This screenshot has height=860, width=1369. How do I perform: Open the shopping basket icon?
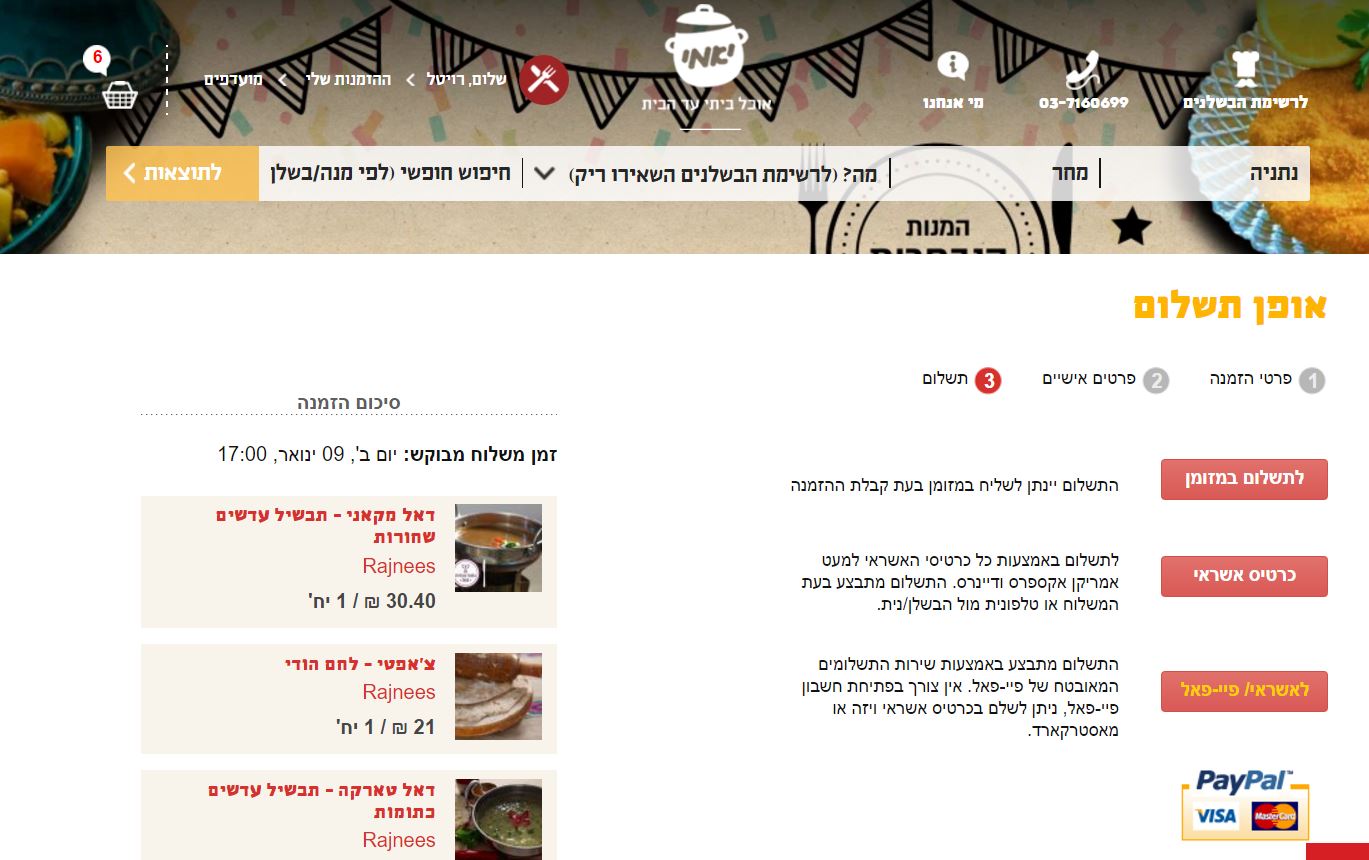(120, 95)
